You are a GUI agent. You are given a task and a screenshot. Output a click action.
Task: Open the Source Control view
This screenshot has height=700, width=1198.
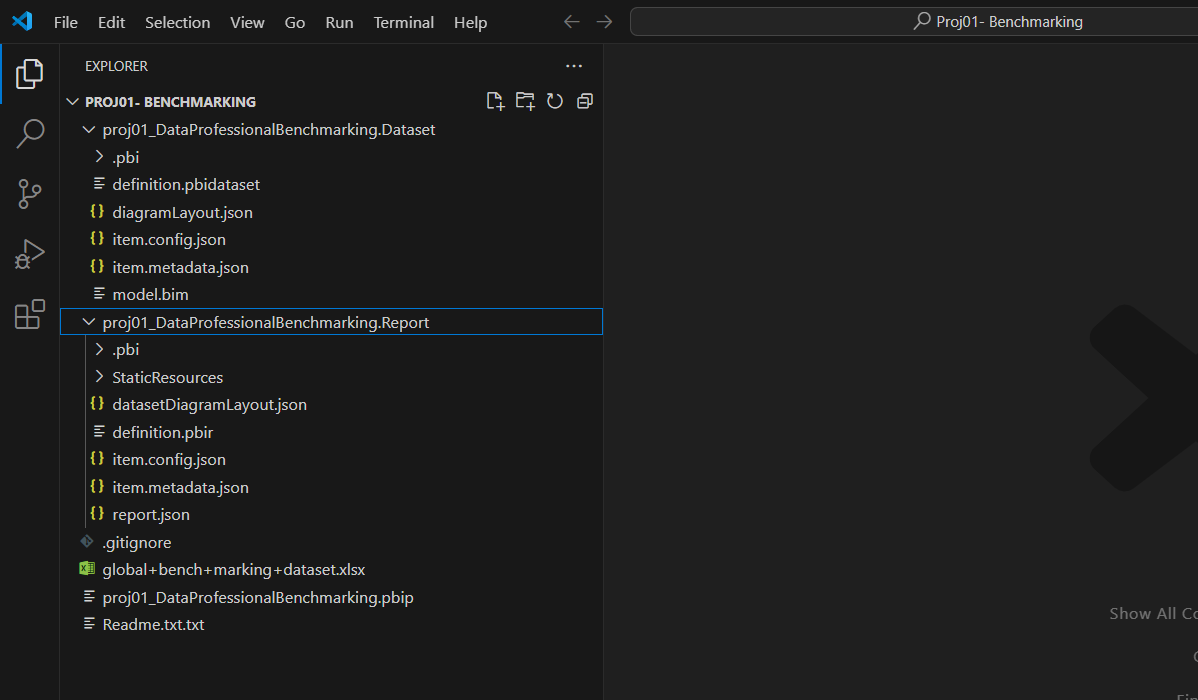click(29, 193)
